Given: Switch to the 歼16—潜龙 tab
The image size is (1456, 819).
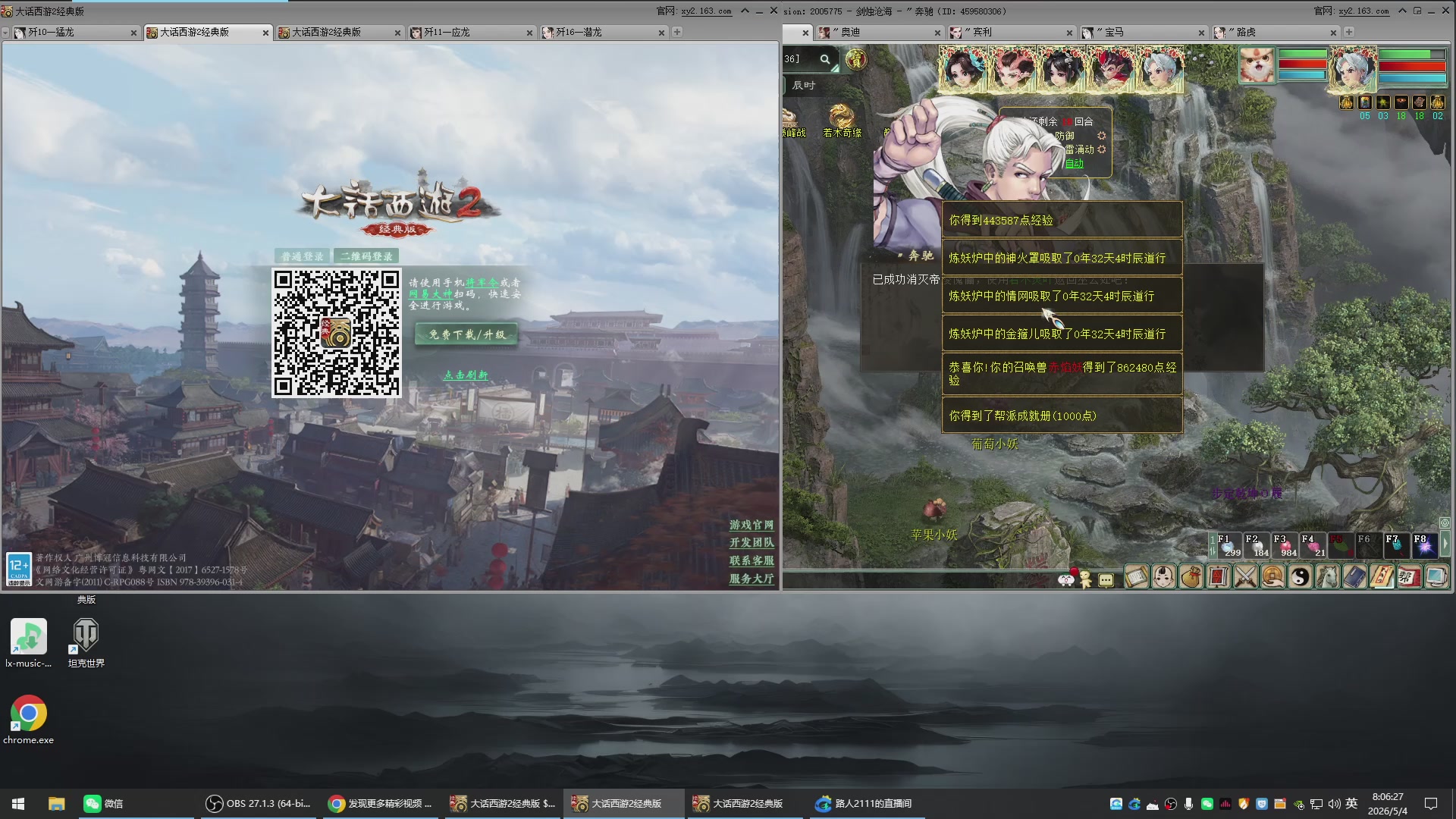Looking at the screenshot, I should coord(603,33).
